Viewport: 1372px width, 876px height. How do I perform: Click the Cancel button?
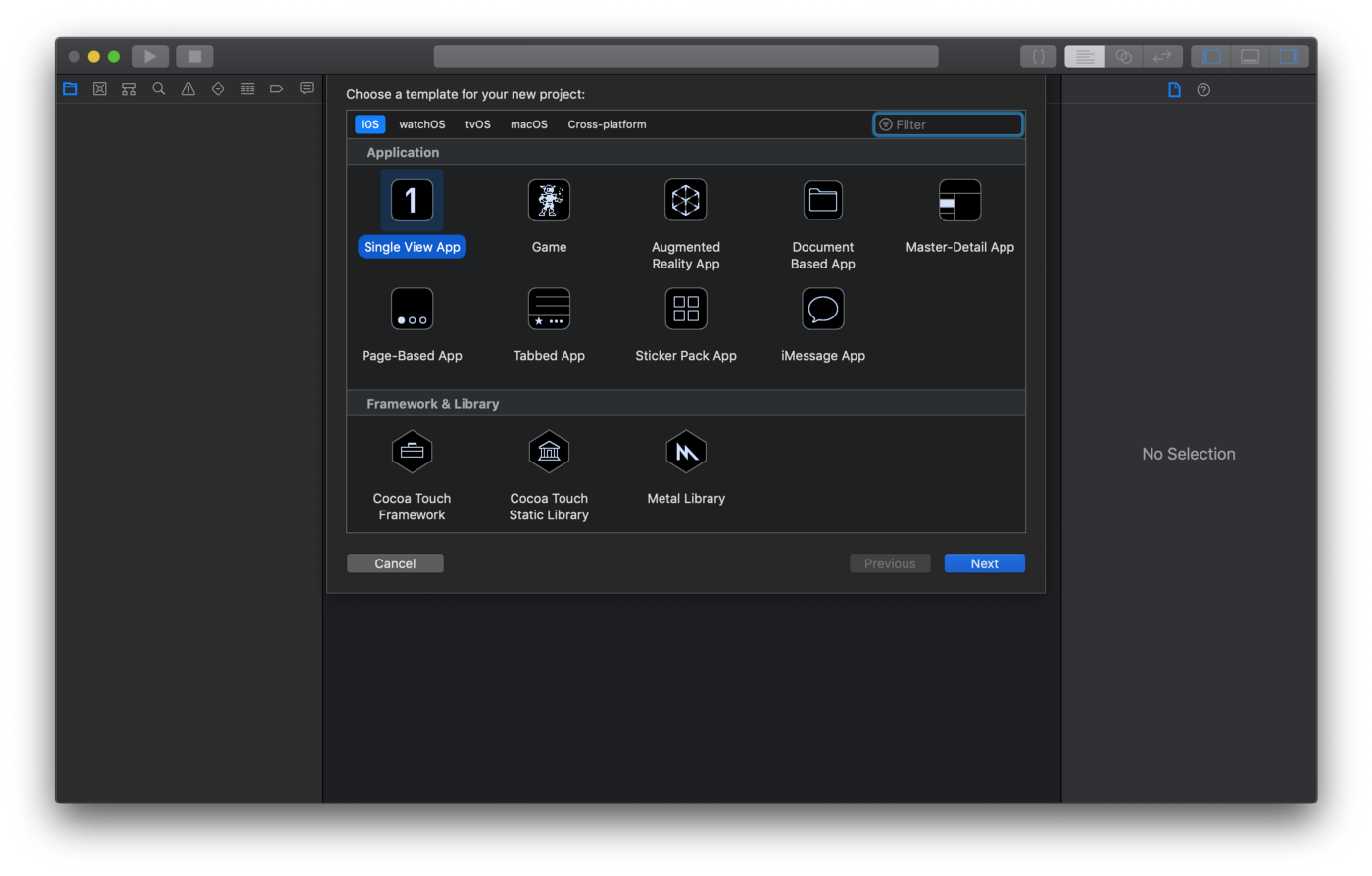pos(395,563)
